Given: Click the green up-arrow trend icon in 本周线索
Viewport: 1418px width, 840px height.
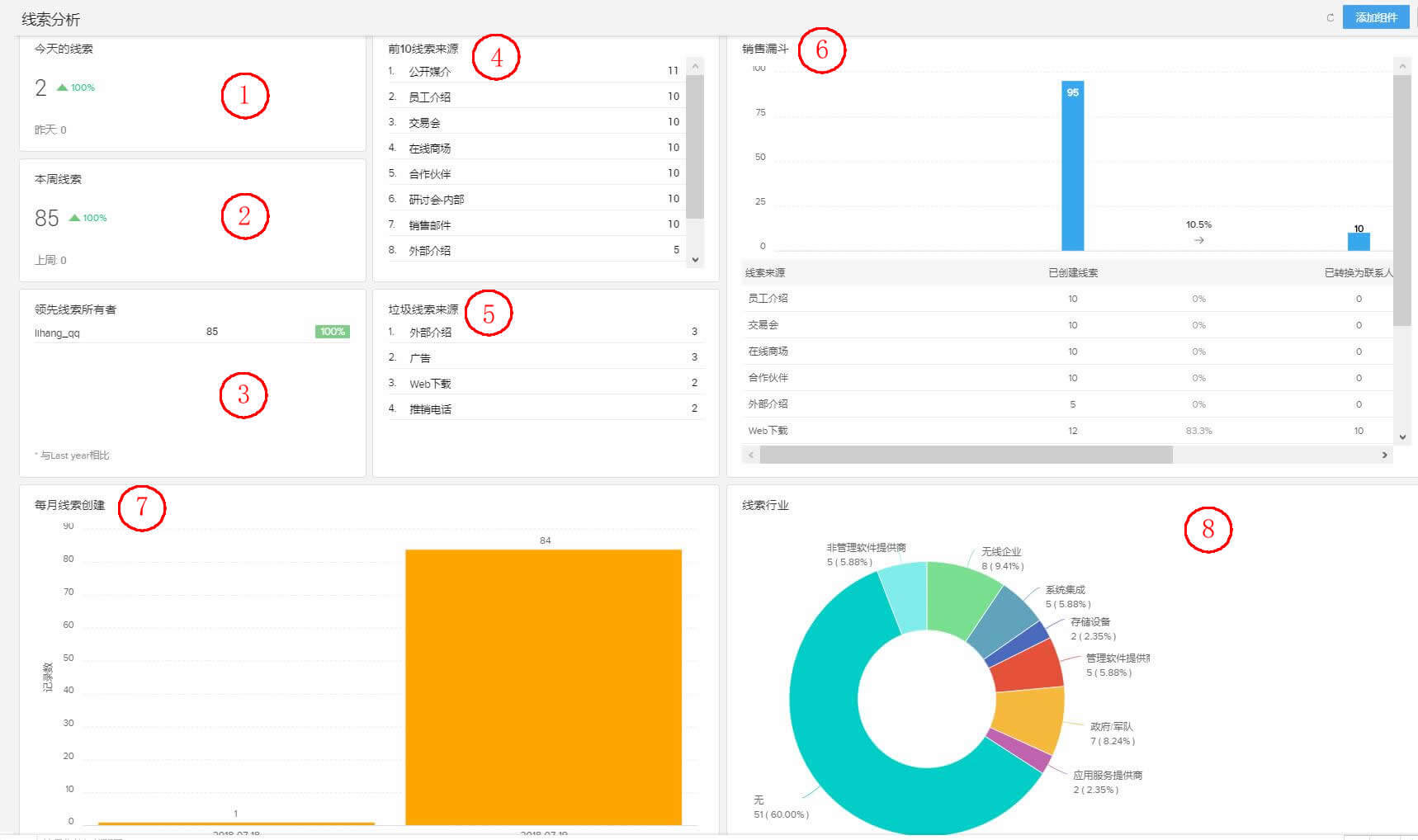Looking at the screenshot, I should (x=74, y=218).
